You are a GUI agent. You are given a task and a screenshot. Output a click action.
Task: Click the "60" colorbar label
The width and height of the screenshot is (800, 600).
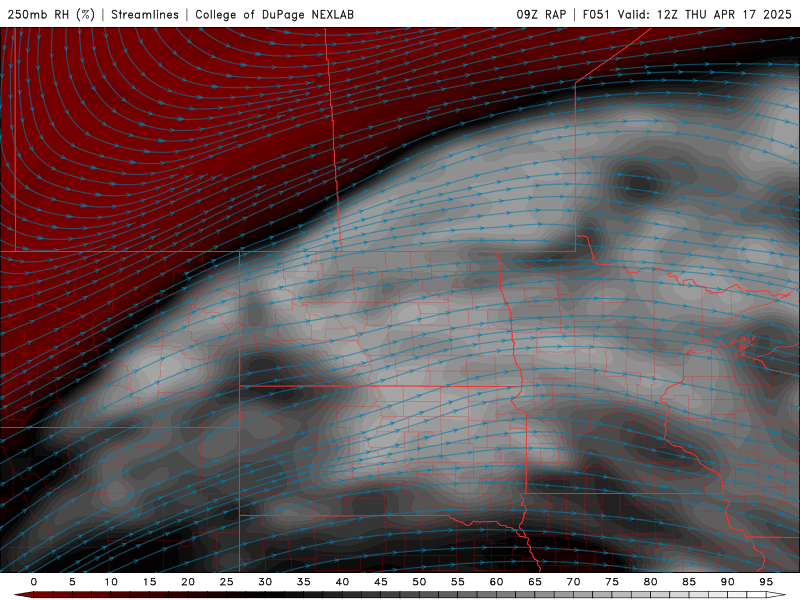[496, 582]
